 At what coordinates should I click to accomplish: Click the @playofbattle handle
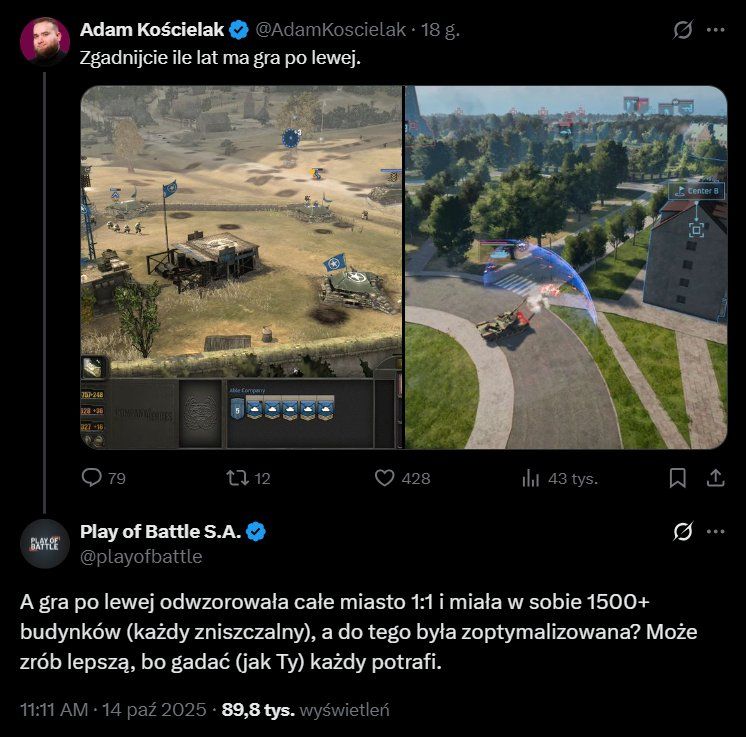(141, 556)
